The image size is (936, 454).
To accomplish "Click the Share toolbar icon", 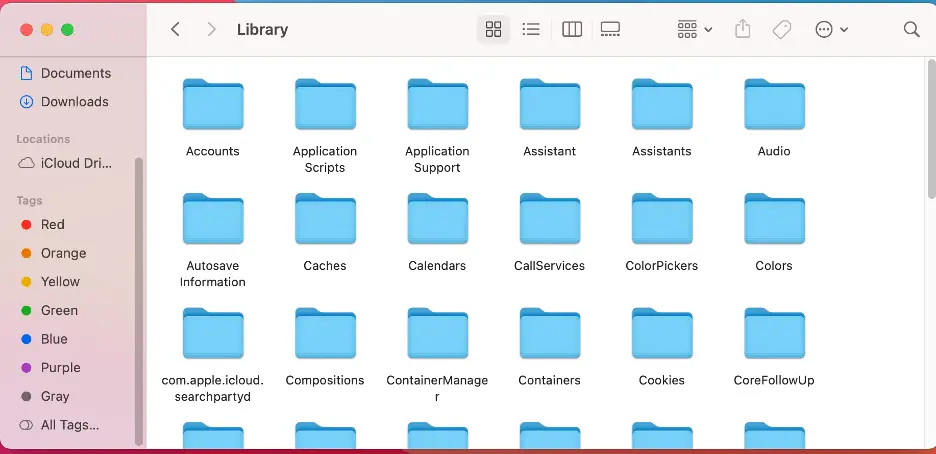I will click(x=742, y=29).
